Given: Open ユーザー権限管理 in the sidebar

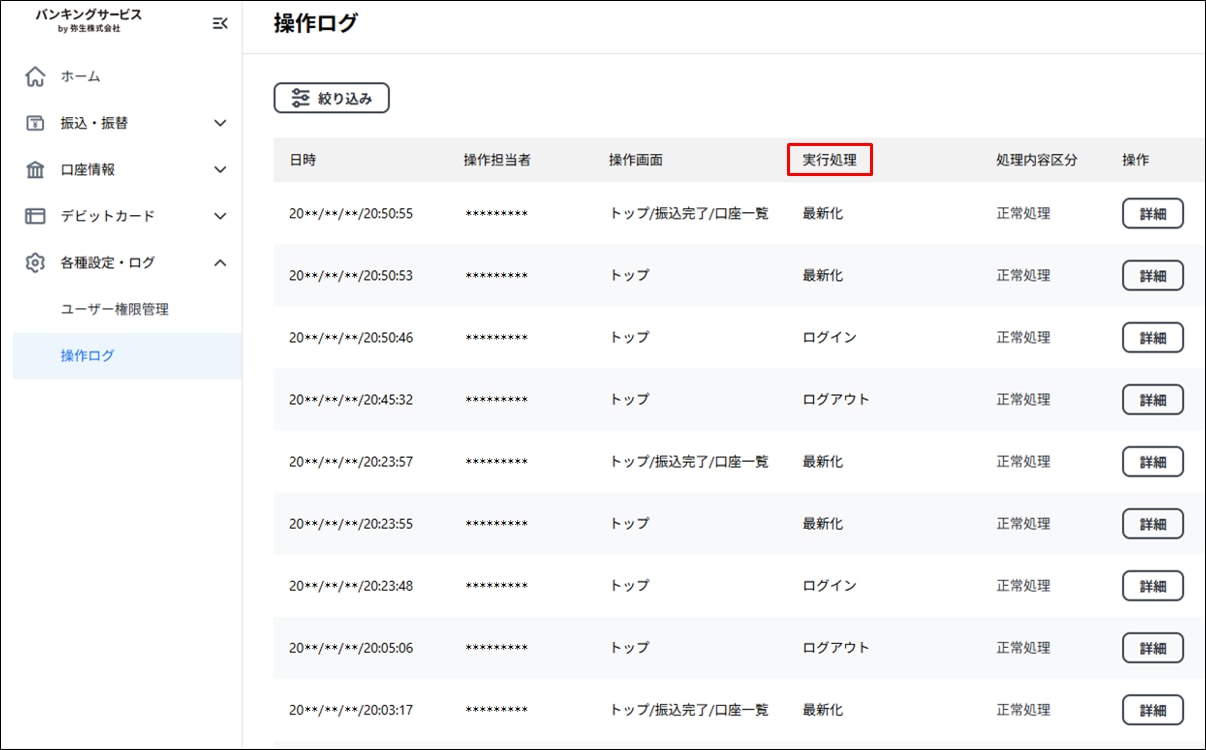Looking at the screenshot, I should tap(114, 310).
